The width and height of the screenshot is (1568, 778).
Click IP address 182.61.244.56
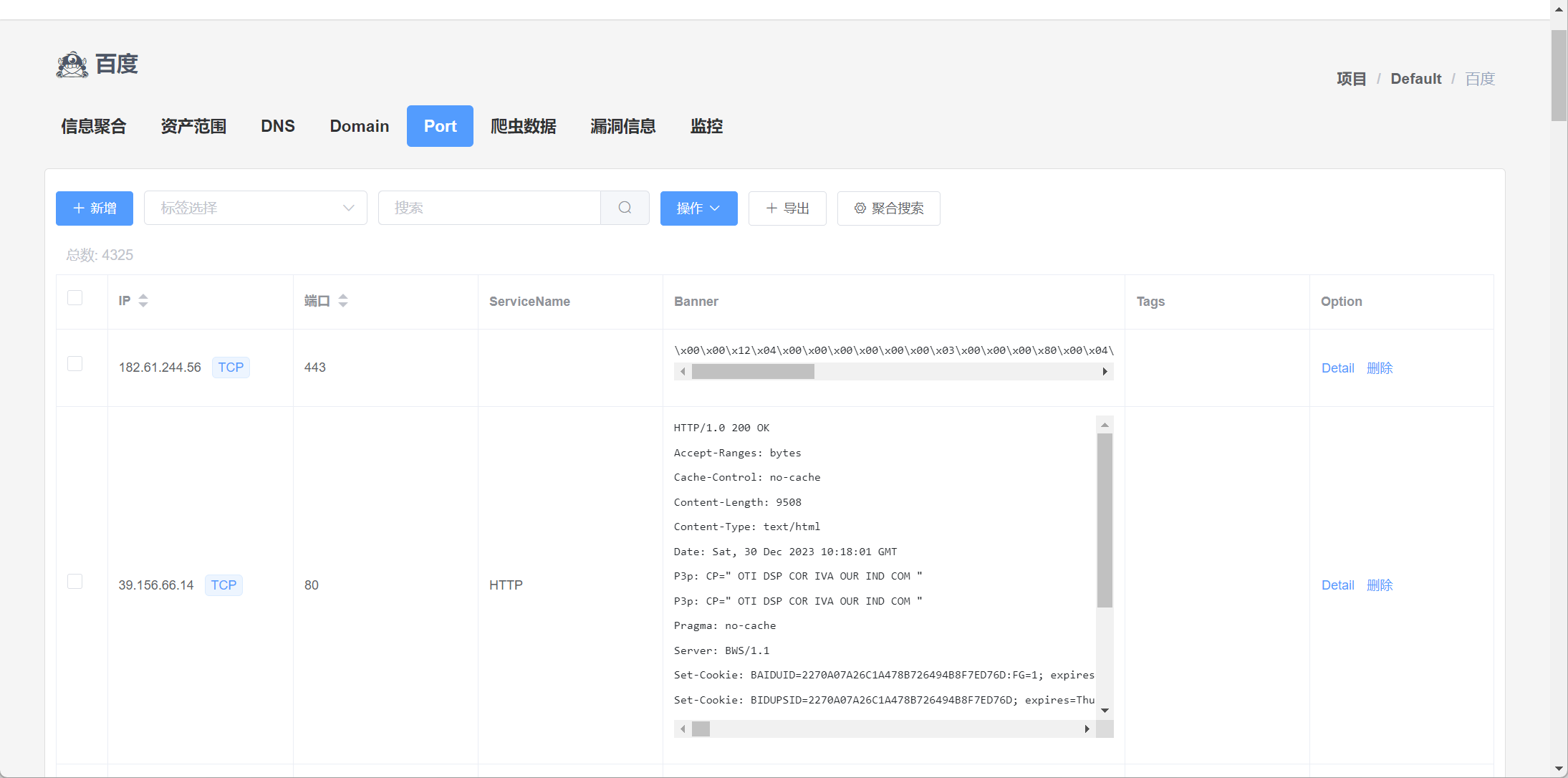[160, 368]
